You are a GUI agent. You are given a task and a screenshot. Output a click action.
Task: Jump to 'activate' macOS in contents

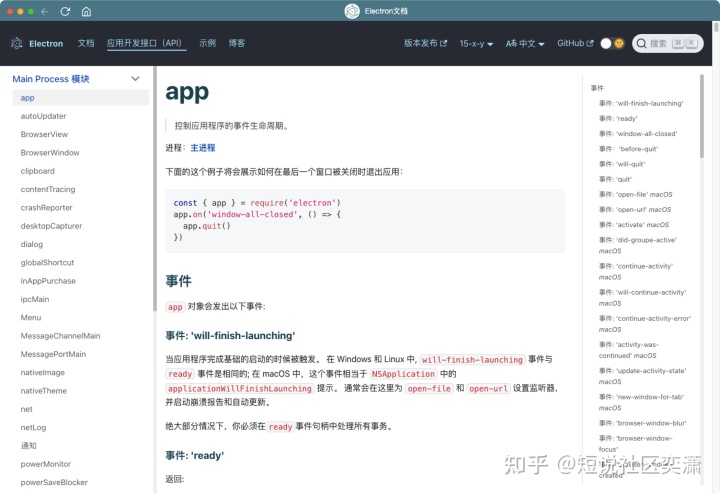[x=634, y=225]
